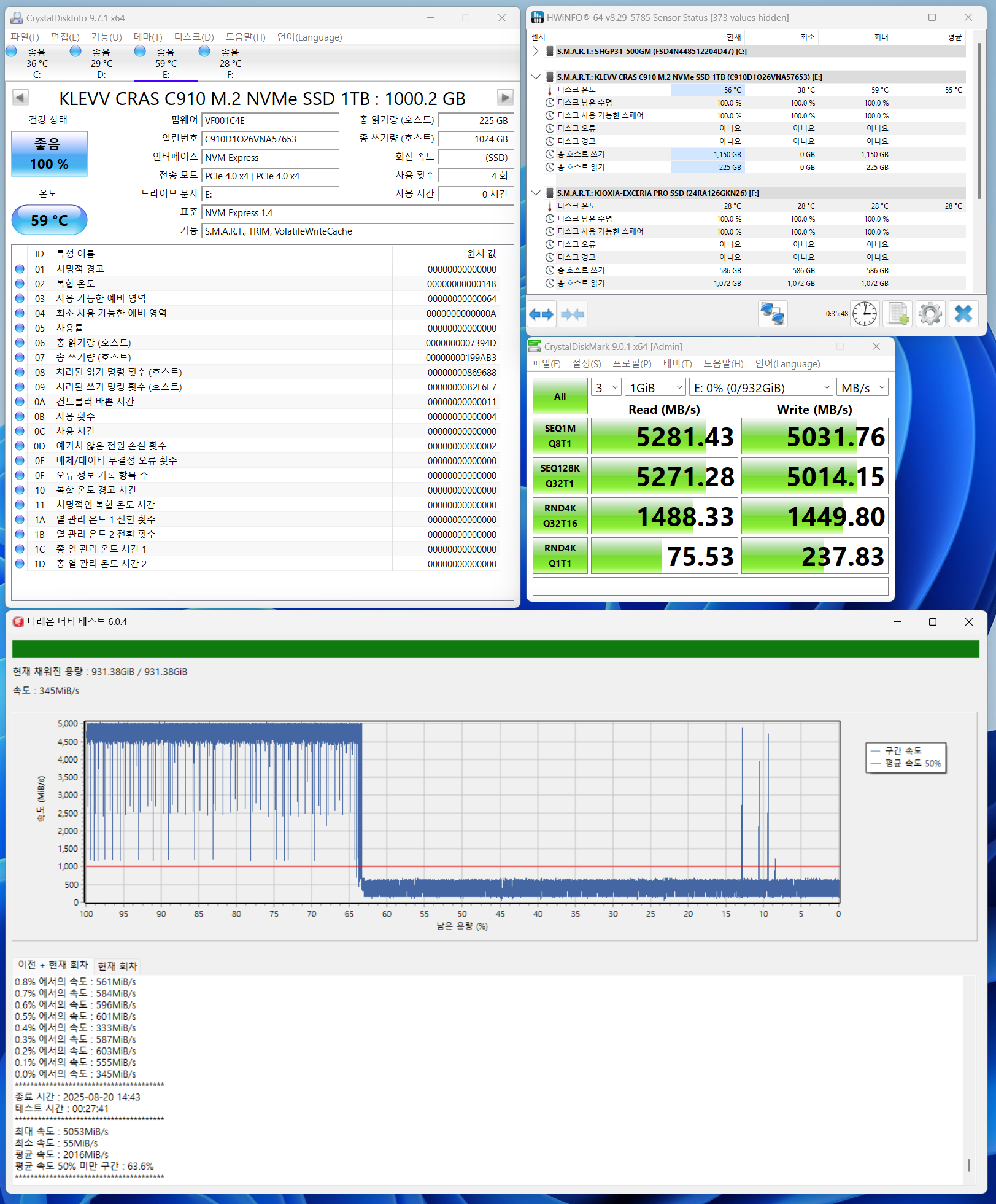The image size is (996, 1204).
Task: Expand the SHGP31-500GM S.M.A.R.T. sensor group
Action: [x=536, y=52]
